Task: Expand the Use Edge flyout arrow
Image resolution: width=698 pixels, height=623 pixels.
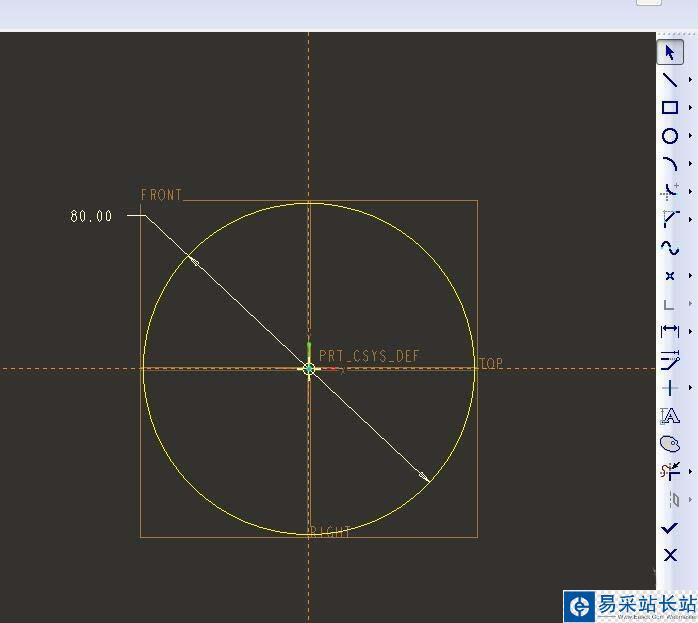Action: (x=690, y=304)
